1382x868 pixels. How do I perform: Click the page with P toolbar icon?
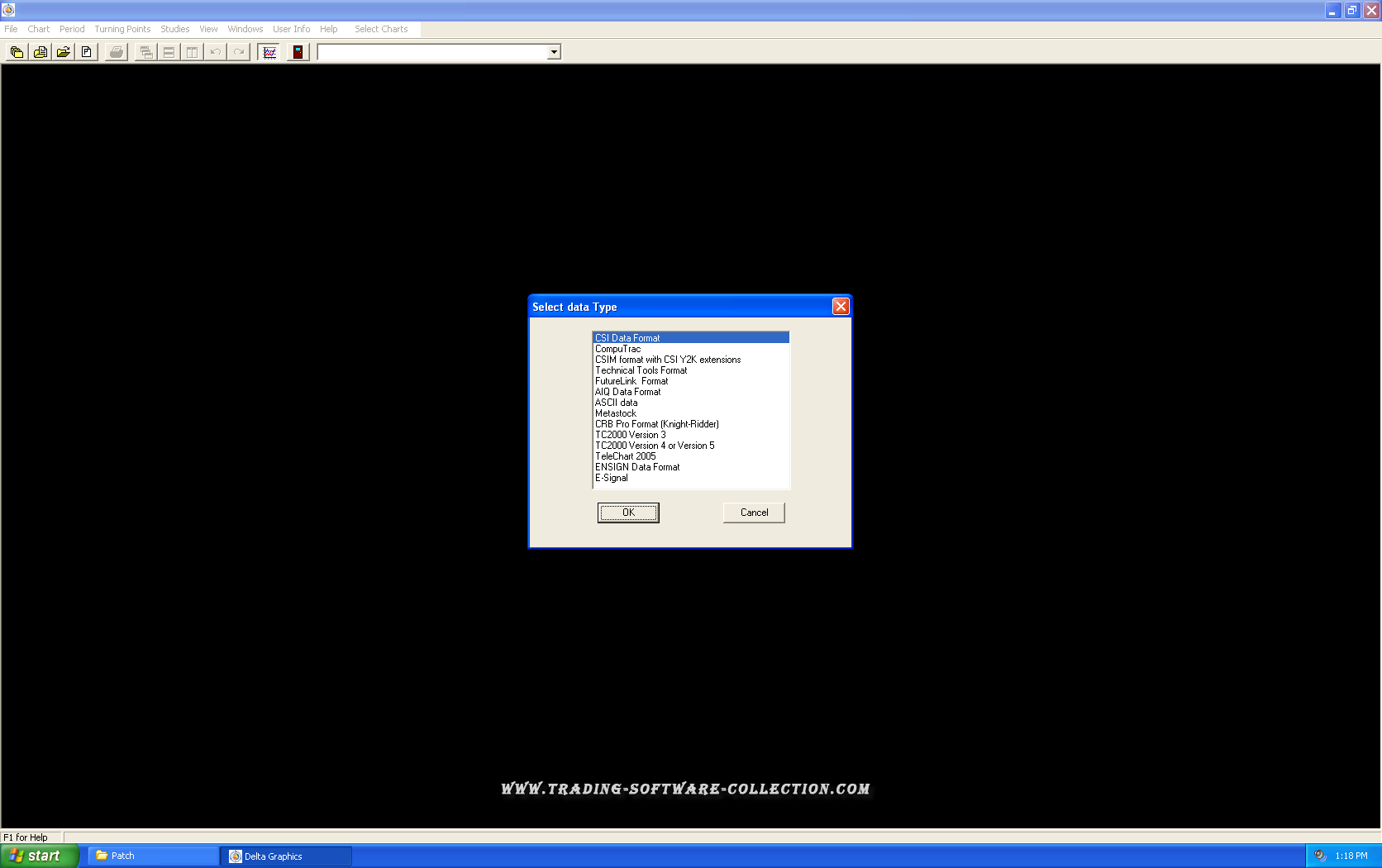[x=86, y=52]
